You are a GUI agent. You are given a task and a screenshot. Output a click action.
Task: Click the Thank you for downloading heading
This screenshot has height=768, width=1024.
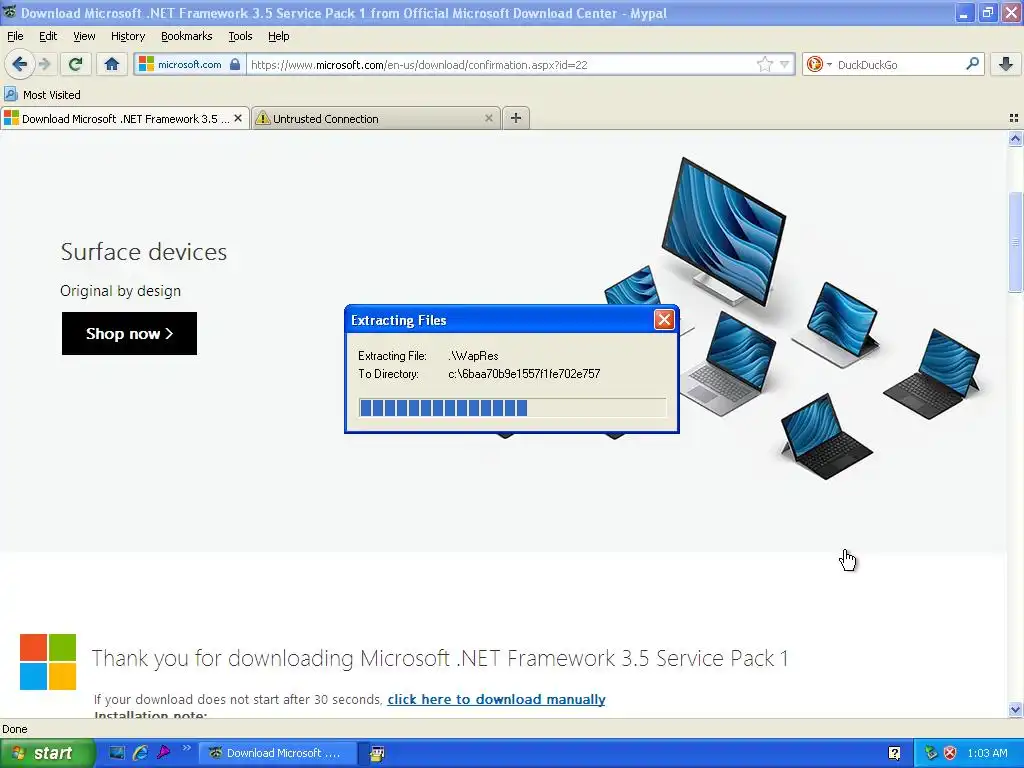pos(440,658)
